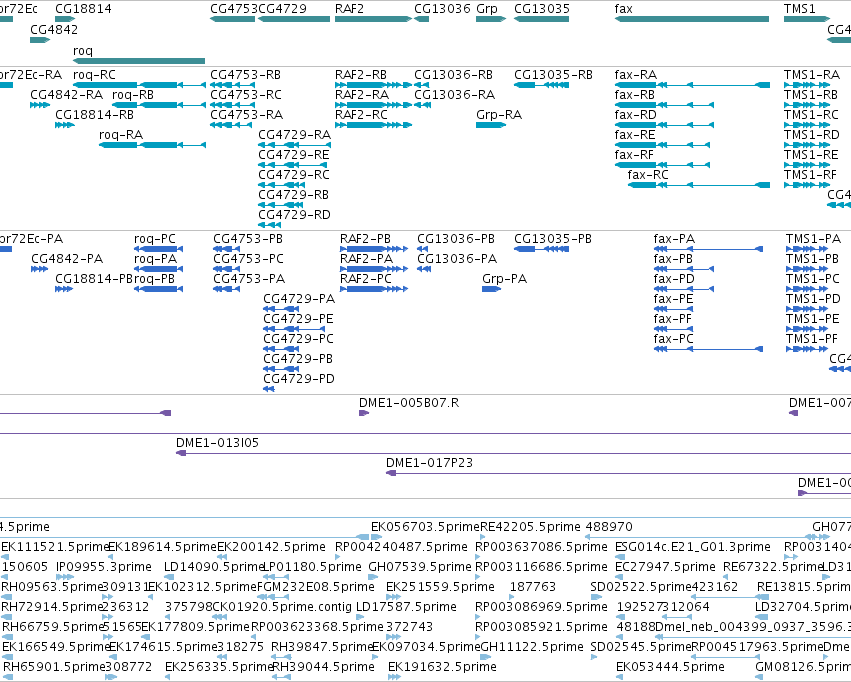Click protein fax-PC
The width and height of the screenshot is (851, 682).
tap(708, 349)
